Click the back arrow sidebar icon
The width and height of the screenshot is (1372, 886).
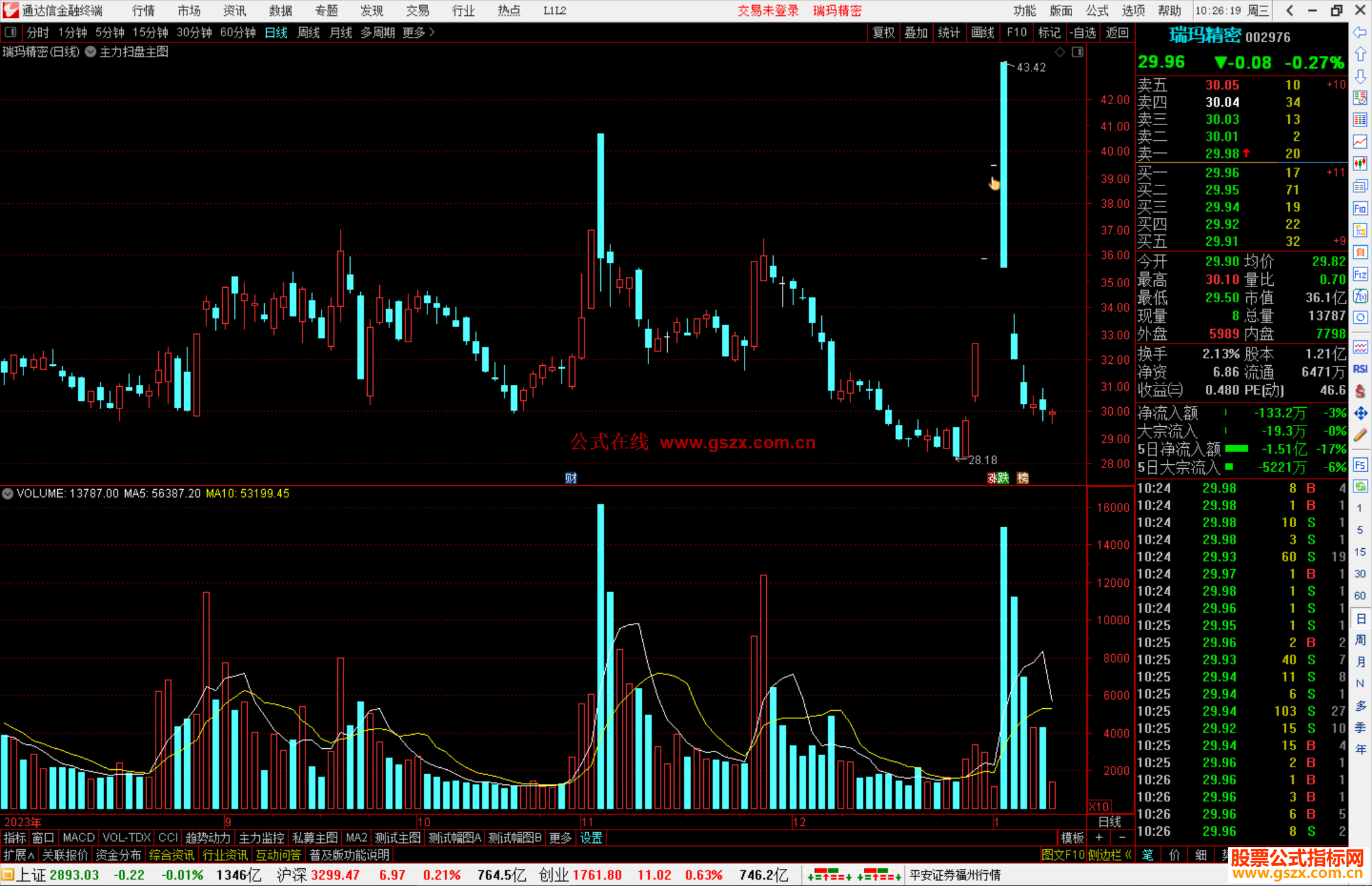coord(1360,32)
